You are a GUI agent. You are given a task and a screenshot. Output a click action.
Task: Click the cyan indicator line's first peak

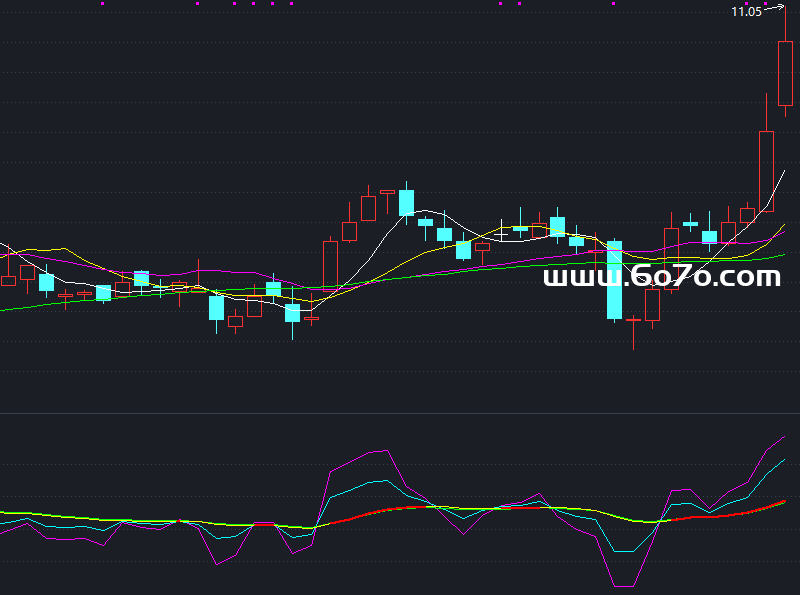pos(385,480)
